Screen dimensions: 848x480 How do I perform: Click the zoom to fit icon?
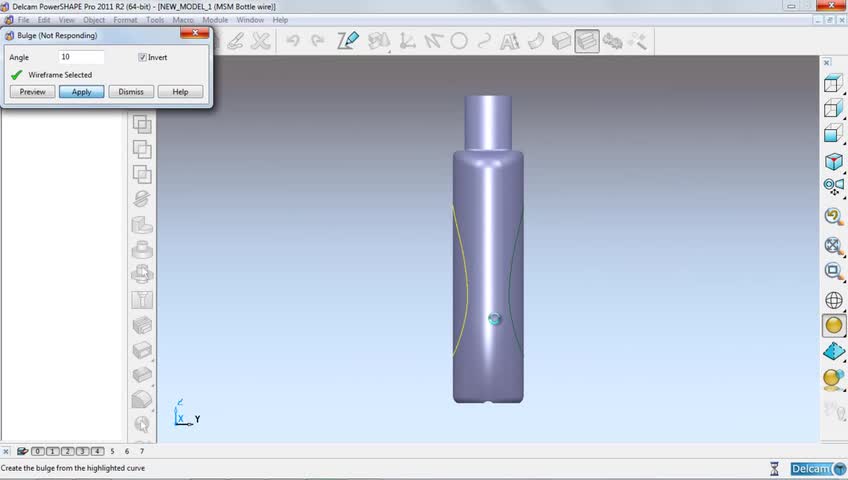point(833,245)
